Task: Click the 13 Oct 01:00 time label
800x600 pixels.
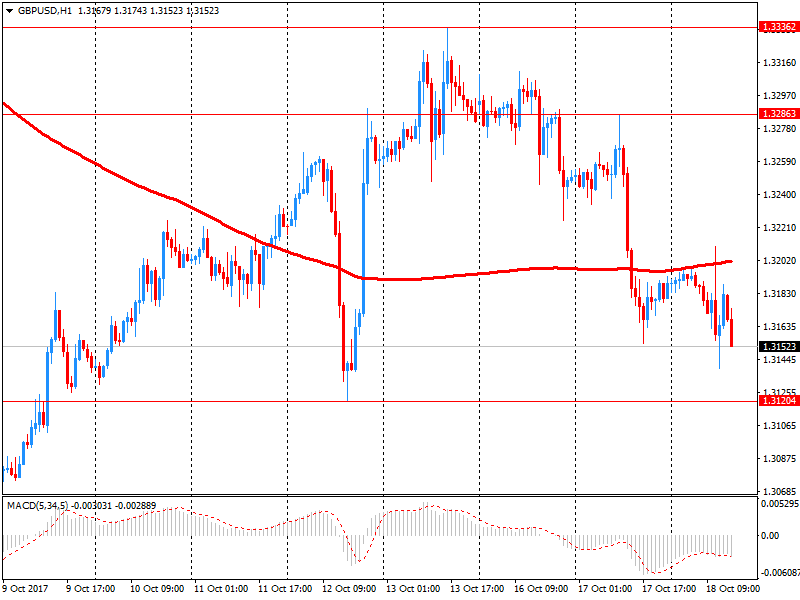Action: click(x=413, y=589)
